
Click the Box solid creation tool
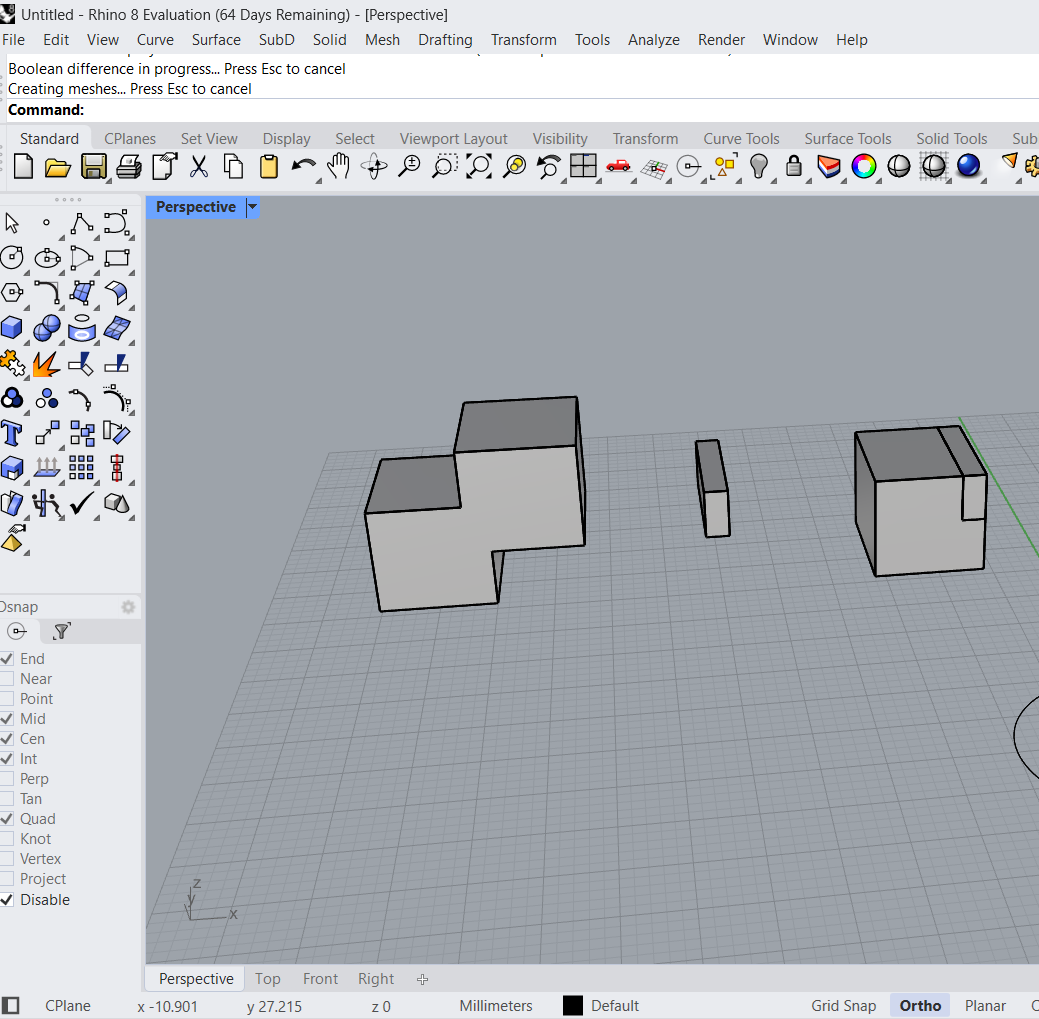pyautogui.click(x=12, y=328)
